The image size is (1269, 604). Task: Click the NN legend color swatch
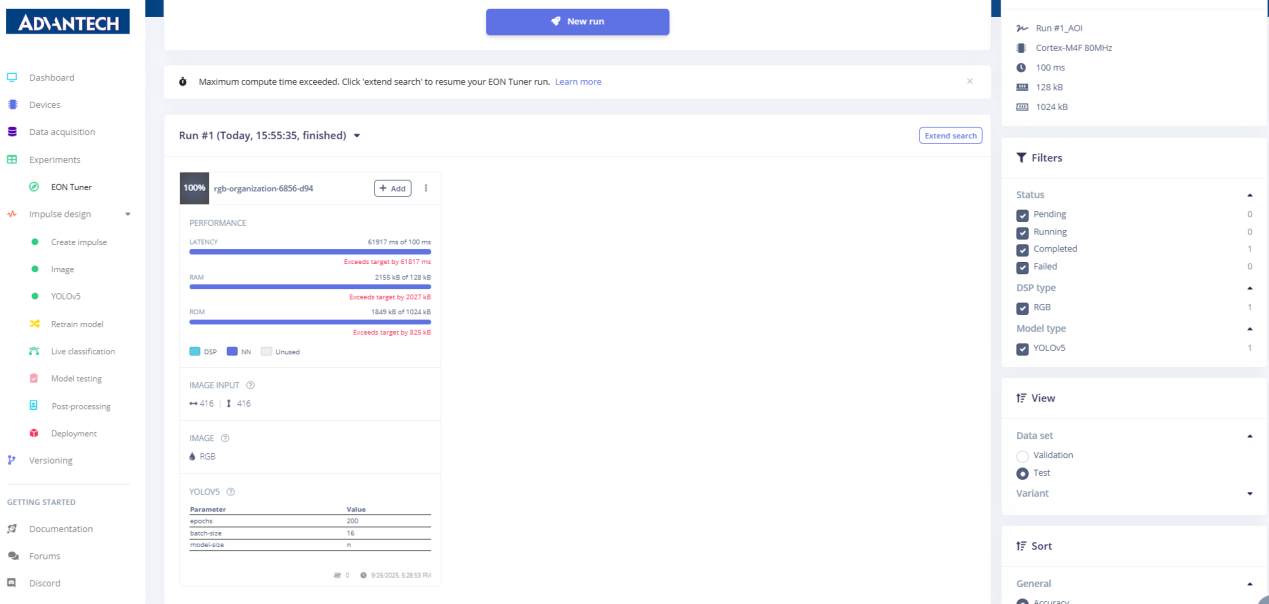click(x=232, y=352)
